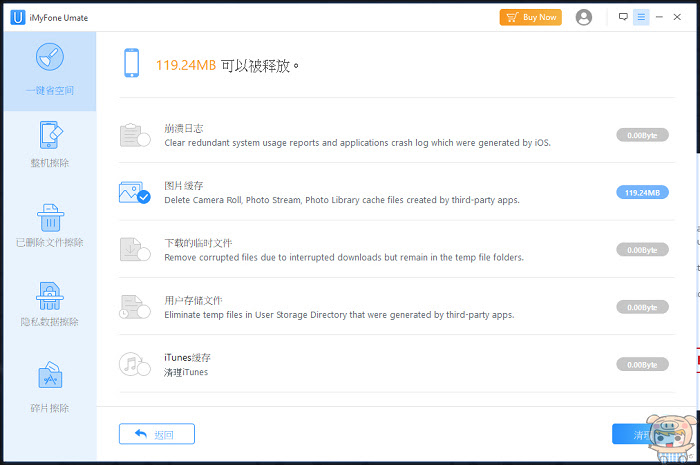Screen dimensions: 700x465
Task: Open the hamburger menu icon
Action: (x=641, y=17)
